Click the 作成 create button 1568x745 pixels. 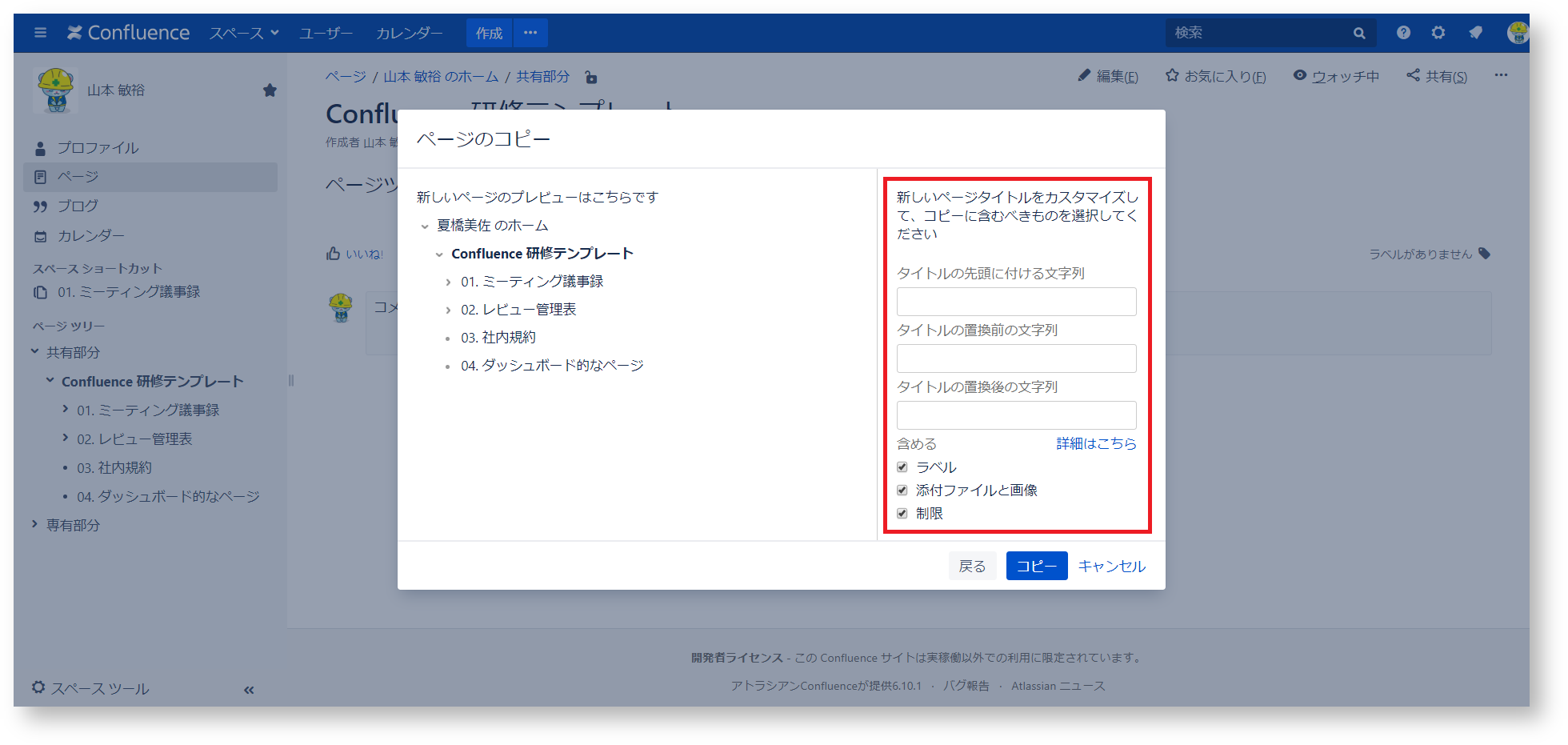pos(489,33)
